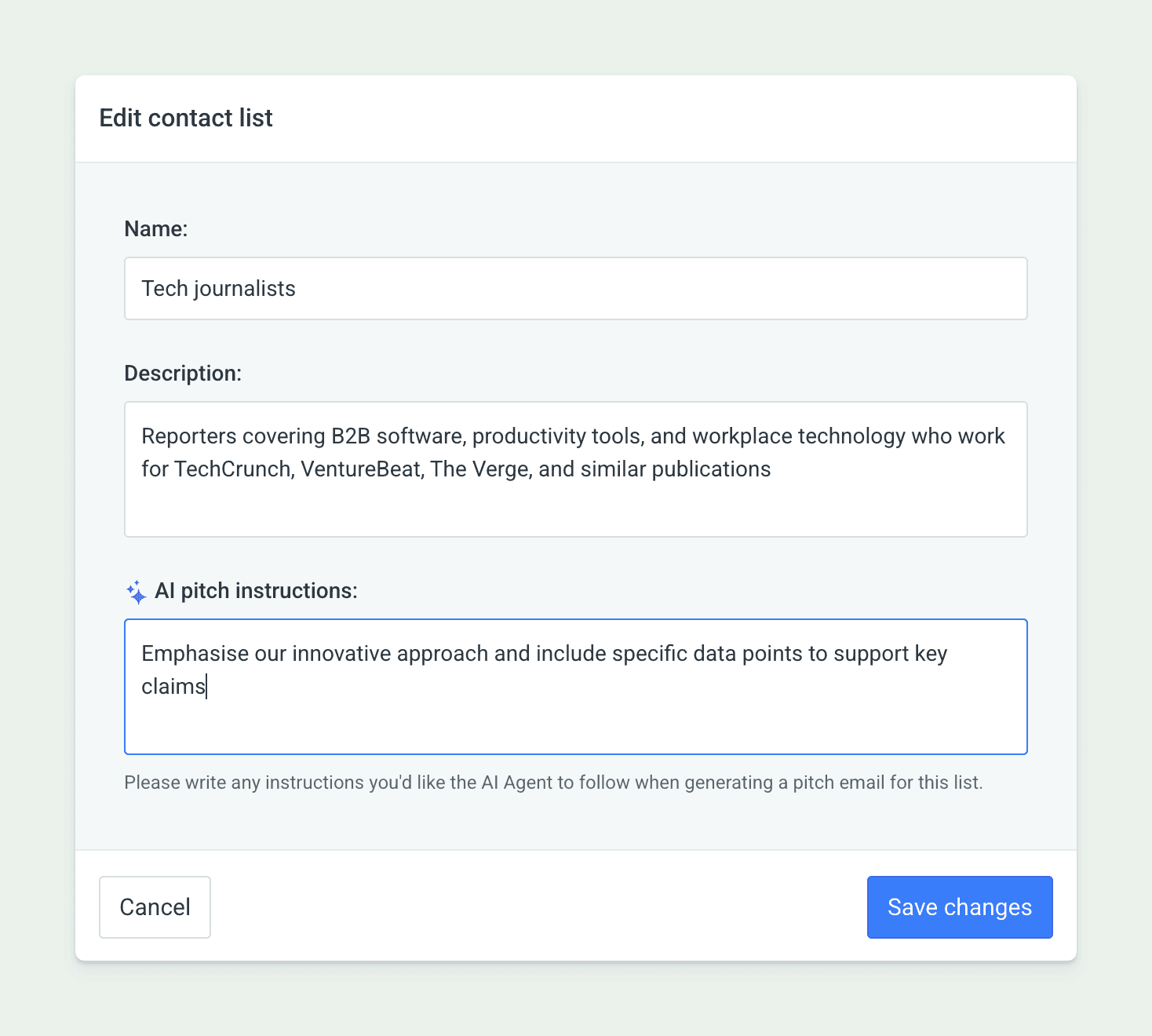
Task: Click the "AI pitch instructions:" label
Action: pos(256,591)
